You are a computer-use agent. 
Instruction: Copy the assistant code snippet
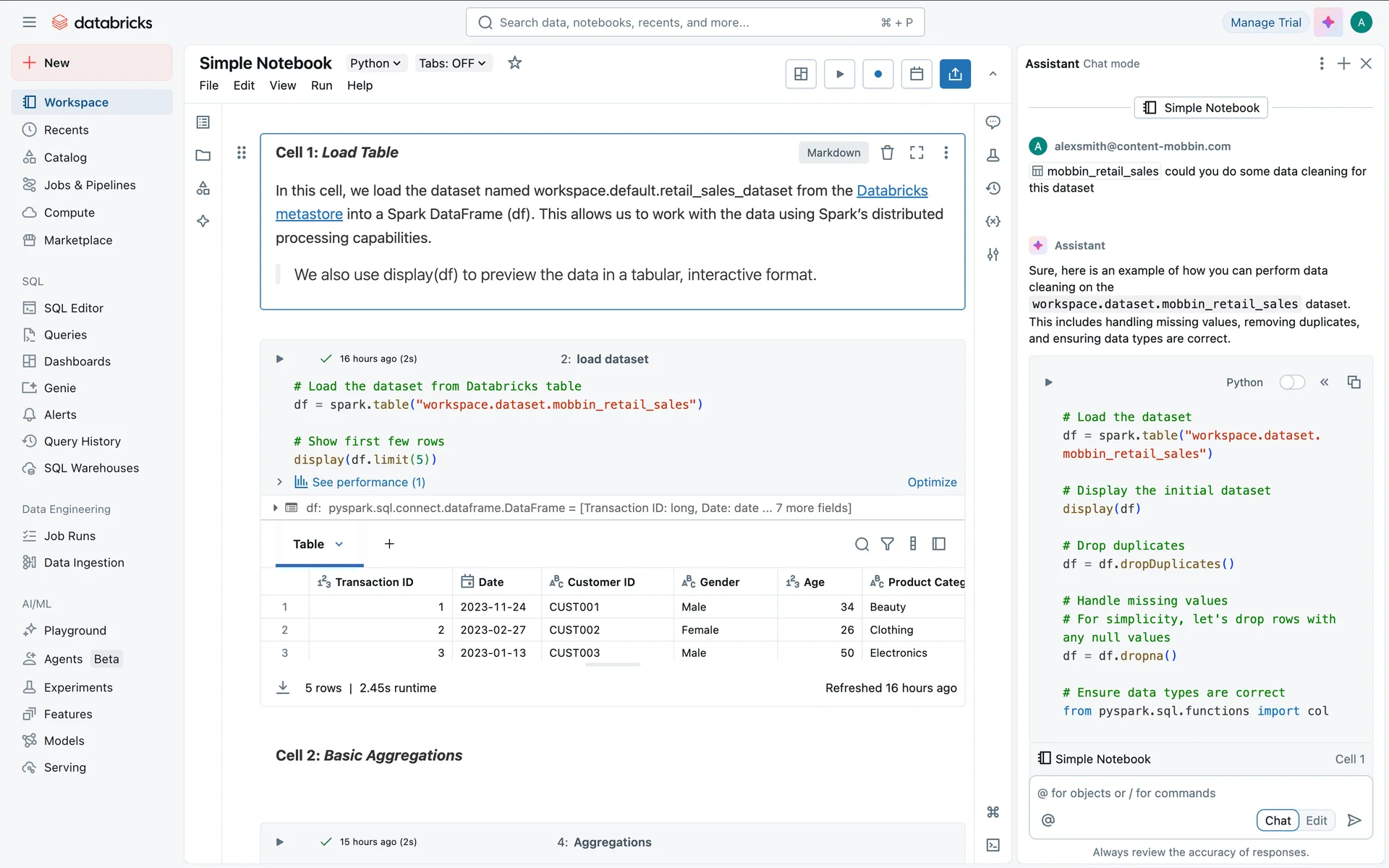[1354, 382]
